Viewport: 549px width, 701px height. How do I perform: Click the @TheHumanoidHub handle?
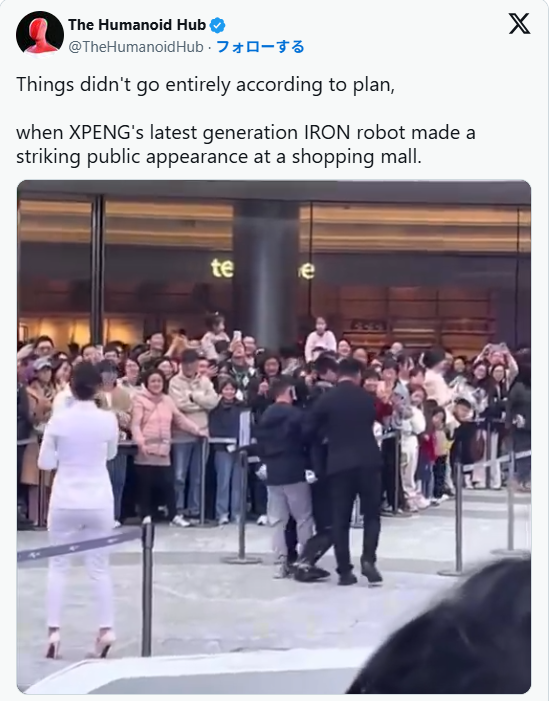pyautogui.click(x=135, y=47)
